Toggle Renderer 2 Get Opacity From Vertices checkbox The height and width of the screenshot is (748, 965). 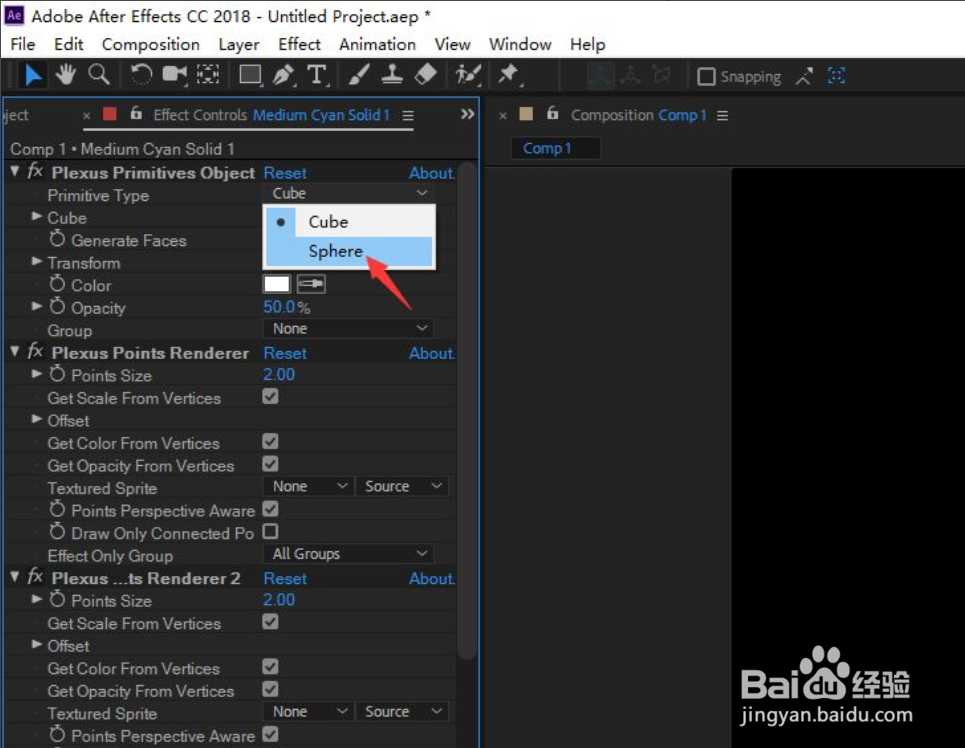click(x=270, y=689)
